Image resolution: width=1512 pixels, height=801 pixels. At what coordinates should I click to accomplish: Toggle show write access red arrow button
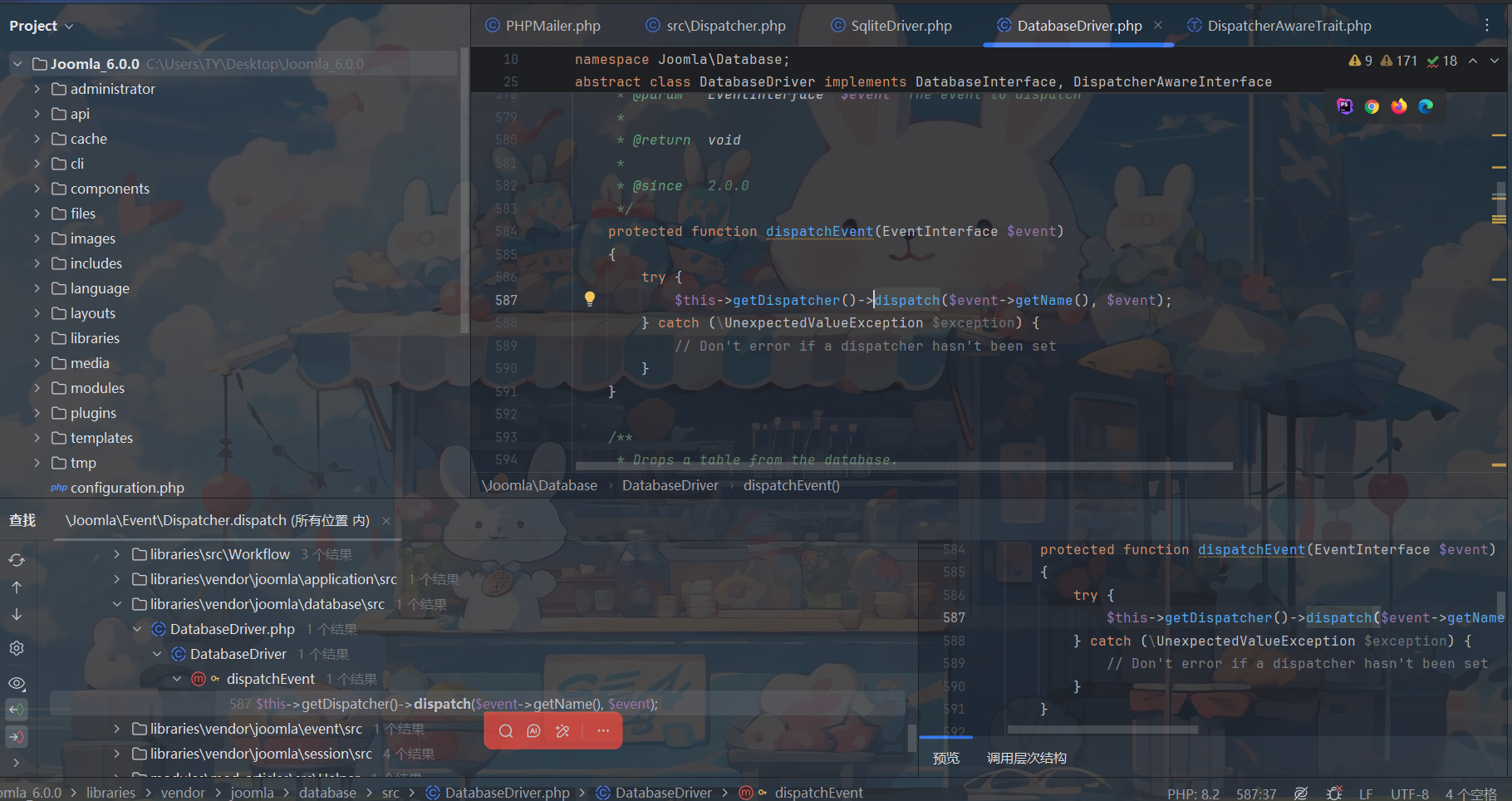17,737
